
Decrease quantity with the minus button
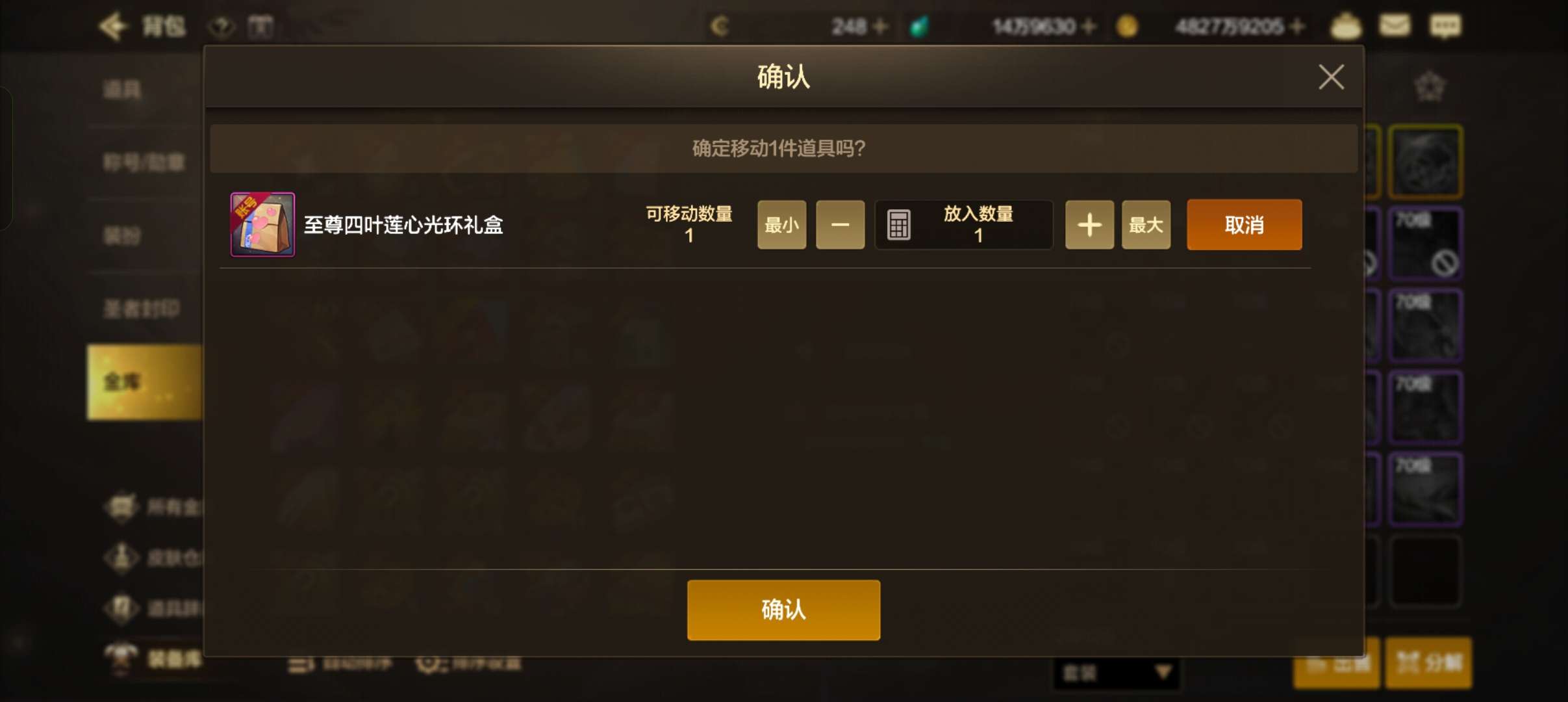pos(840,225)
